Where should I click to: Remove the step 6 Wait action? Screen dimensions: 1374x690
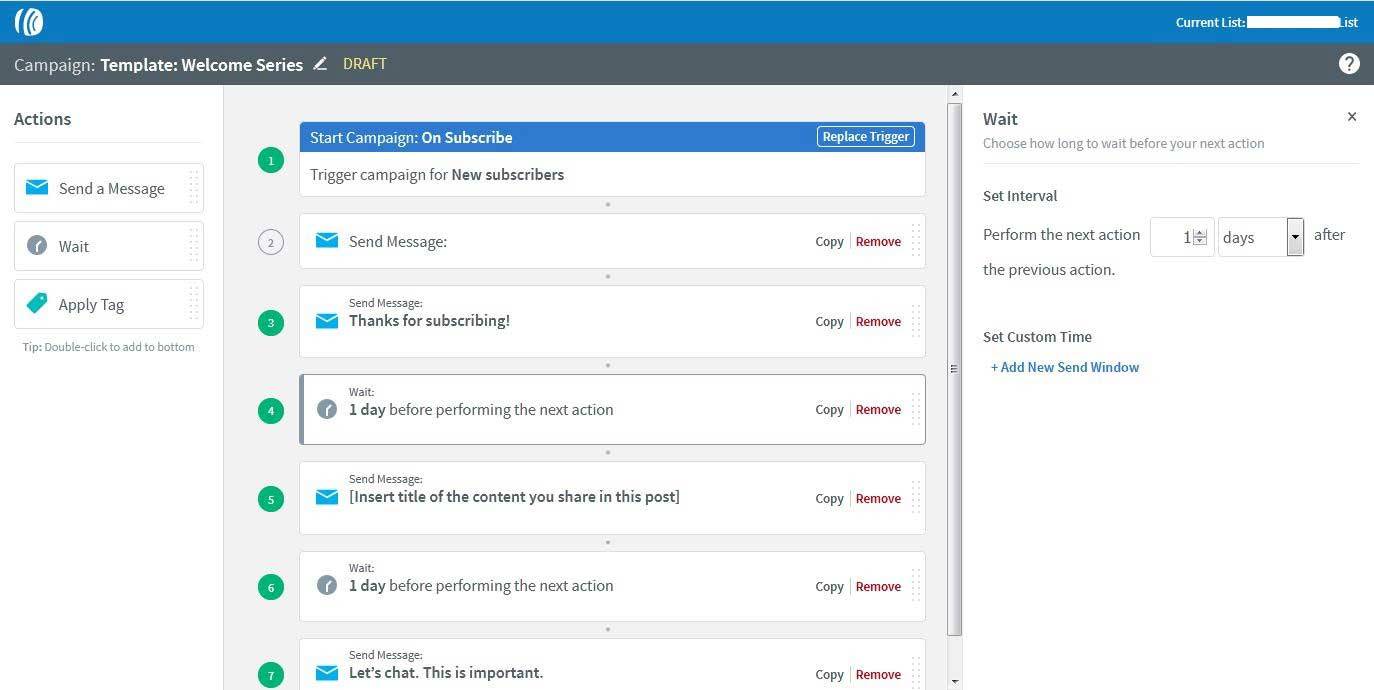(878, 586)
